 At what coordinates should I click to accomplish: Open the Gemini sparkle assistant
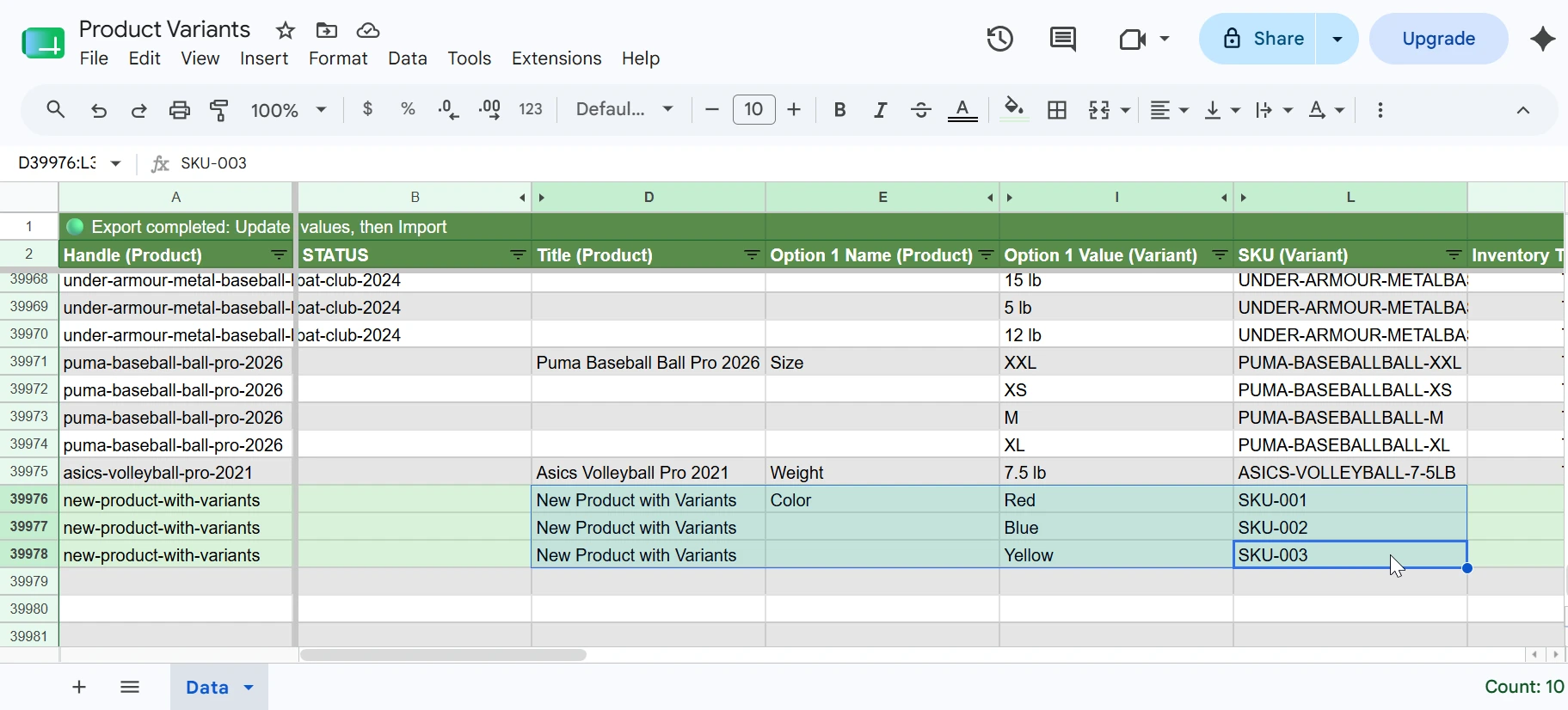click(x=1543, y=39)
